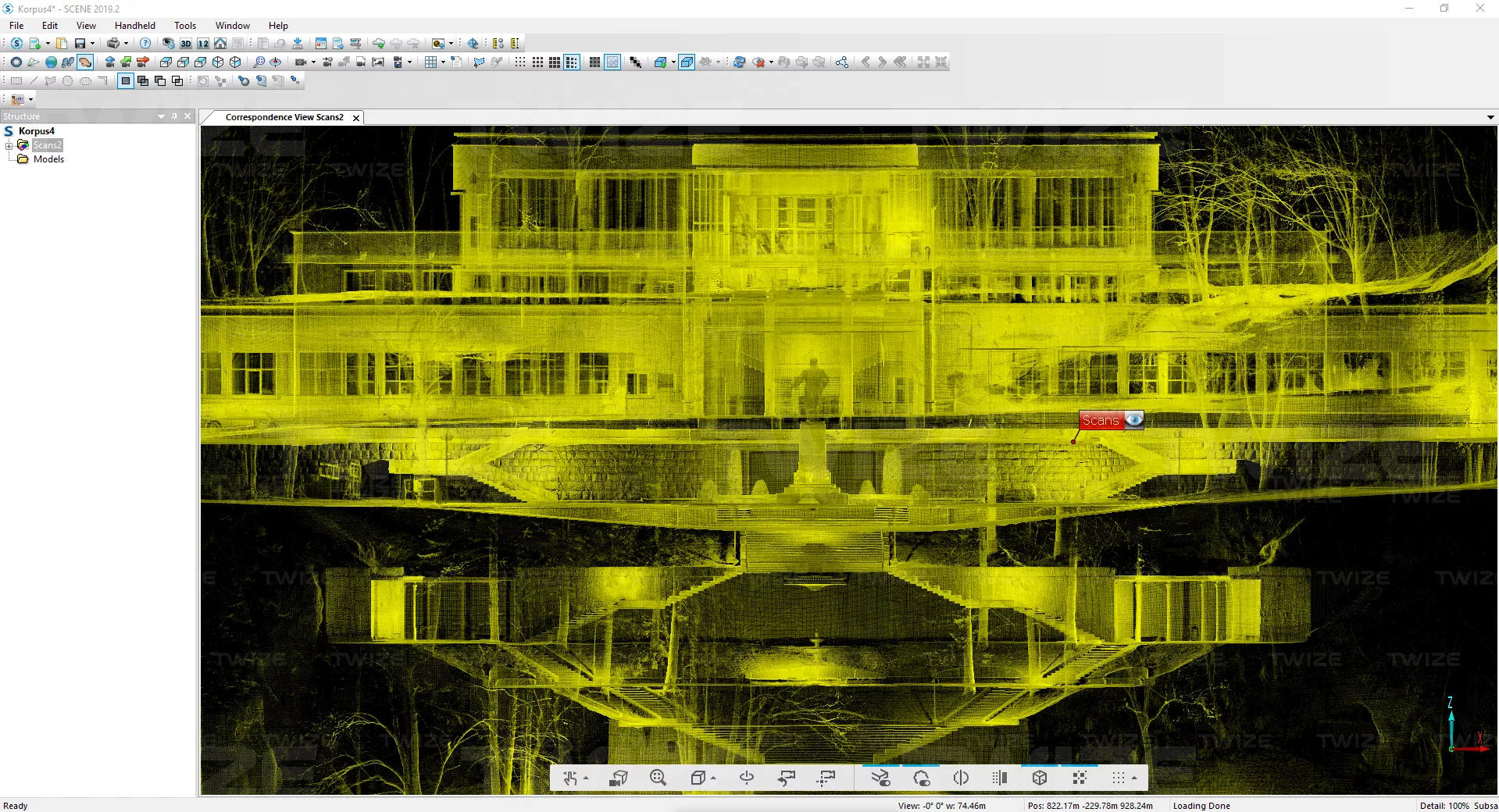
Task: Click the magnifier zoom icon in viewport toolbar
Action: 658,778
